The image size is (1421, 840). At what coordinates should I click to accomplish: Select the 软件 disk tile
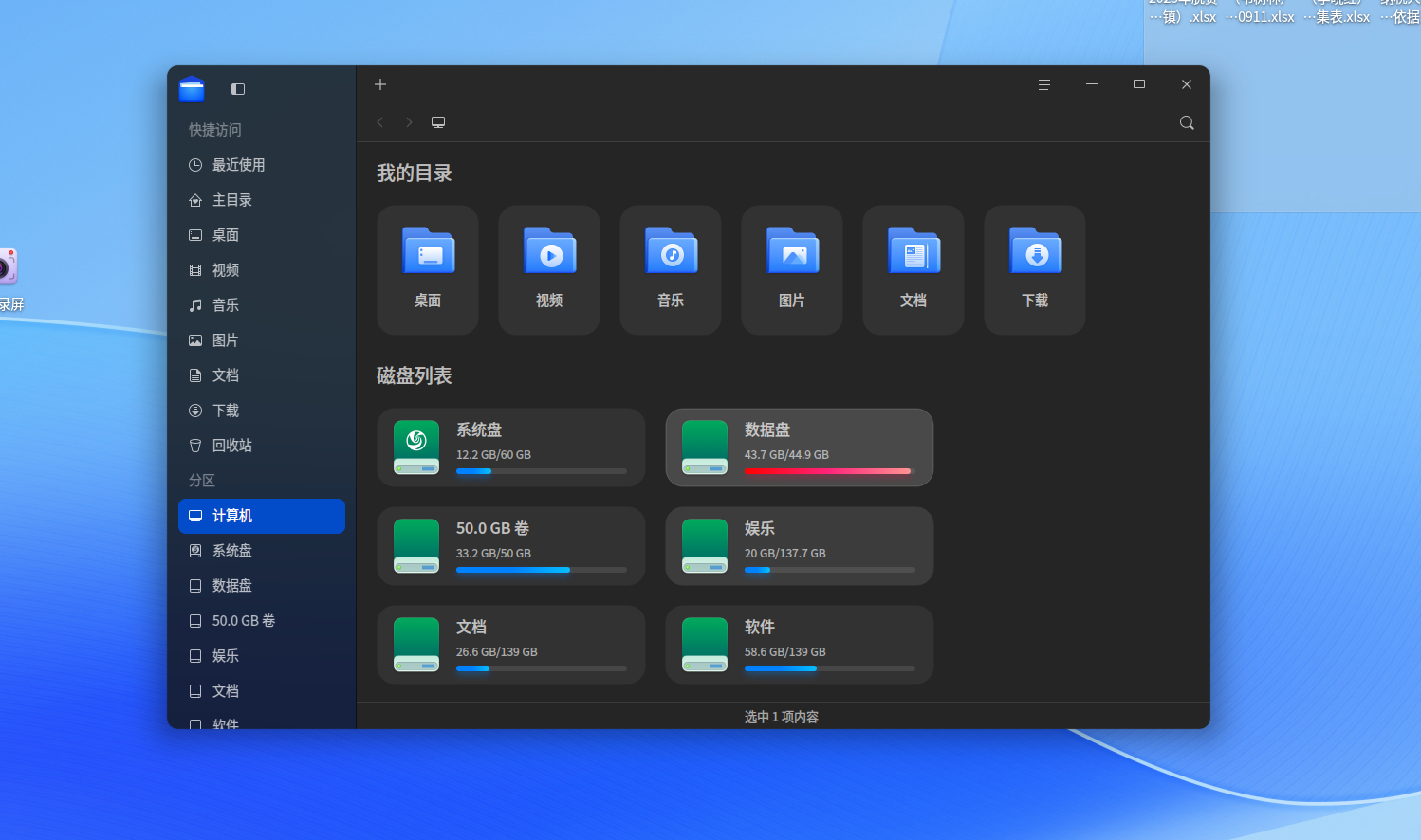tap(800, 645)
